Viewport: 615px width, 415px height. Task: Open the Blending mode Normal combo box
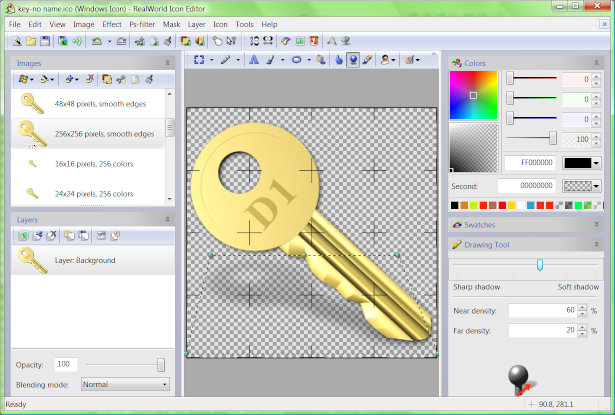click(125, 384)
